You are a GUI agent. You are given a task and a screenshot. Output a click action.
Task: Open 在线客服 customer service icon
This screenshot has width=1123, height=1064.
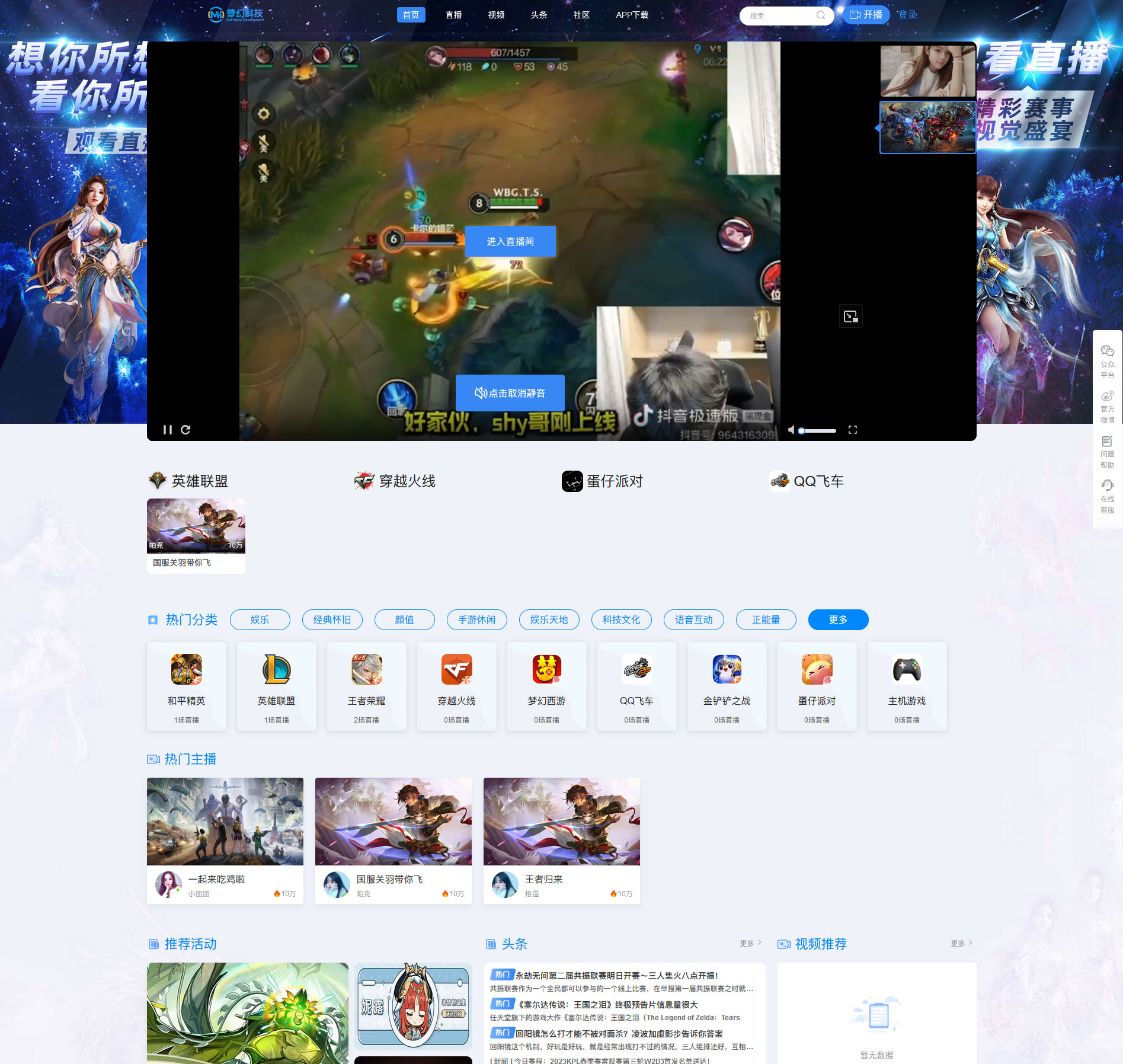(1108, 497)
